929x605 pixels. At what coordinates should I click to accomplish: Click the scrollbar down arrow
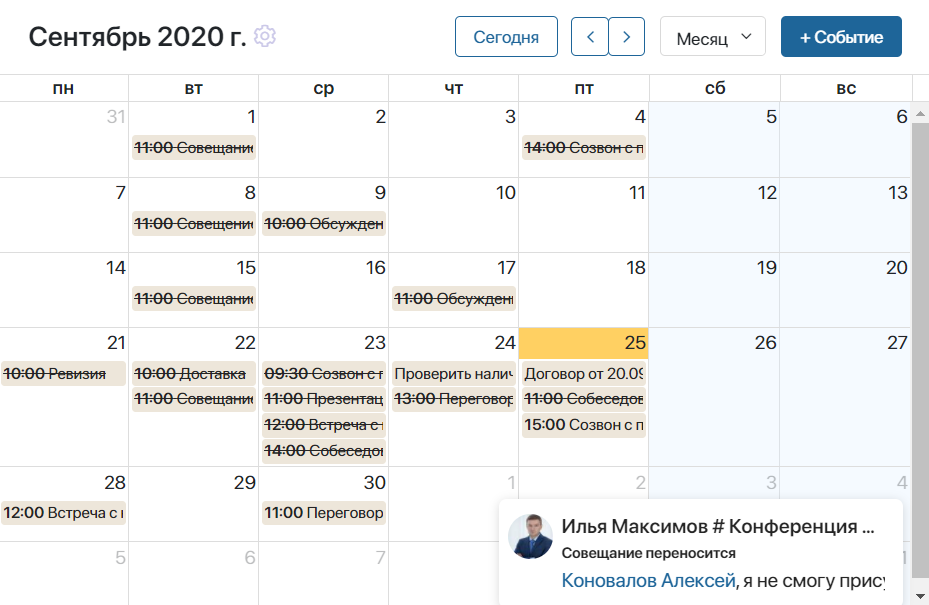point(920,596)
